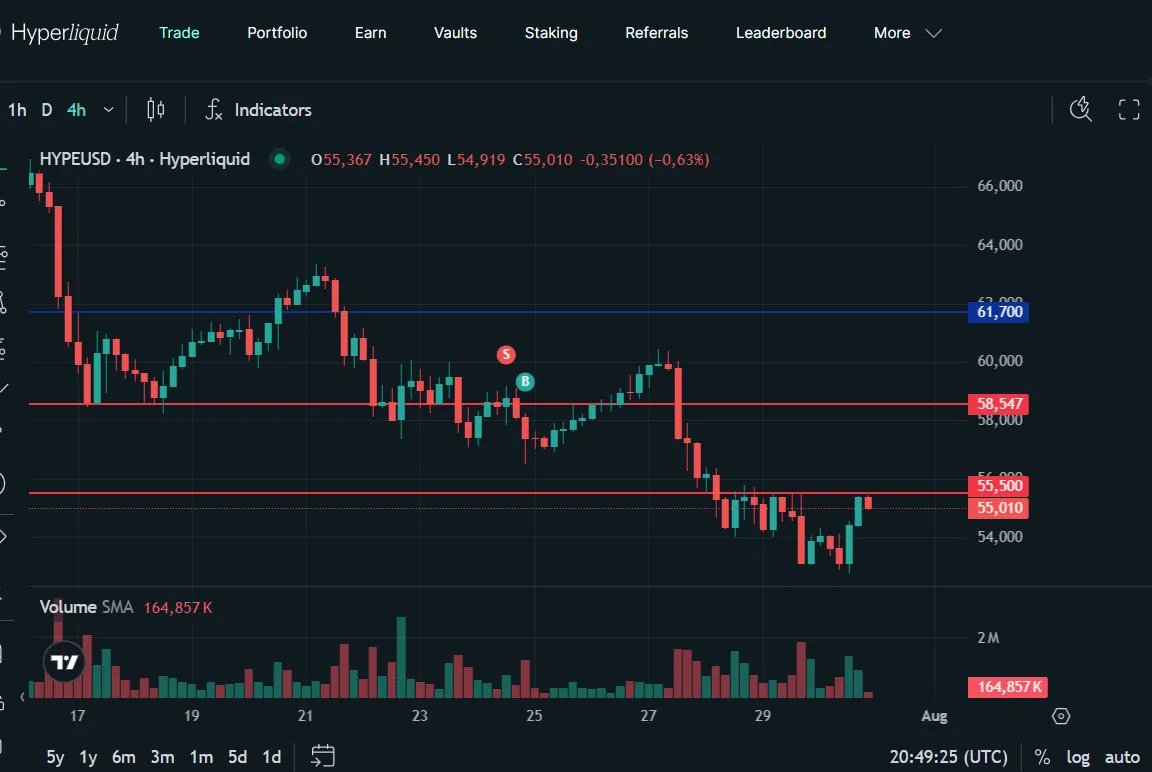Open the Portfolio tab

click(x=277, y=33)
